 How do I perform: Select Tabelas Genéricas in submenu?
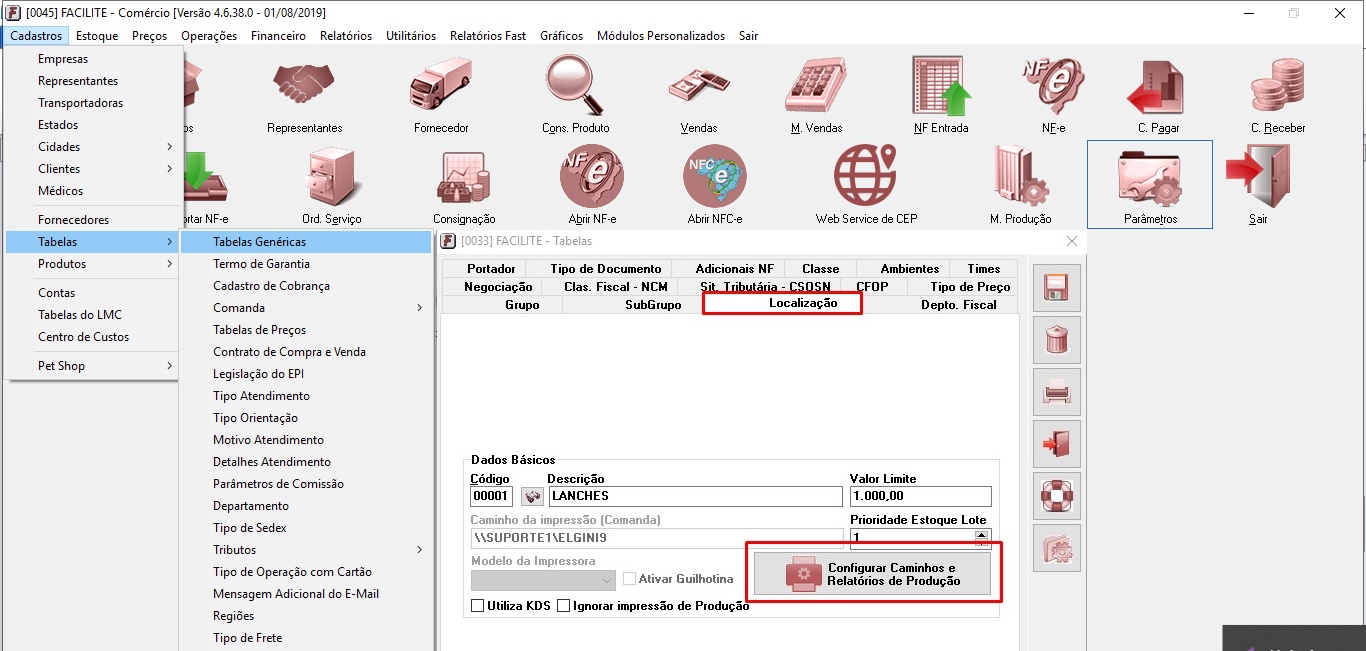[305, 242]
